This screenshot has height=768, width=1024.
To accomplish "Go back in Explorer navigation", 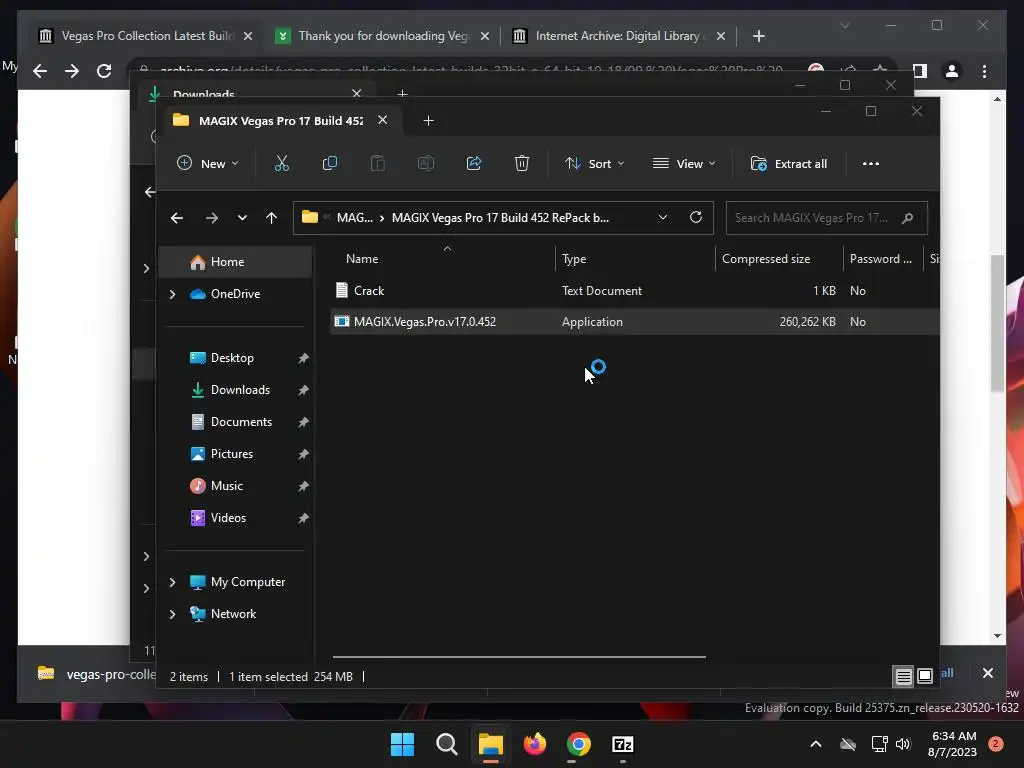I will click(176, 217).
